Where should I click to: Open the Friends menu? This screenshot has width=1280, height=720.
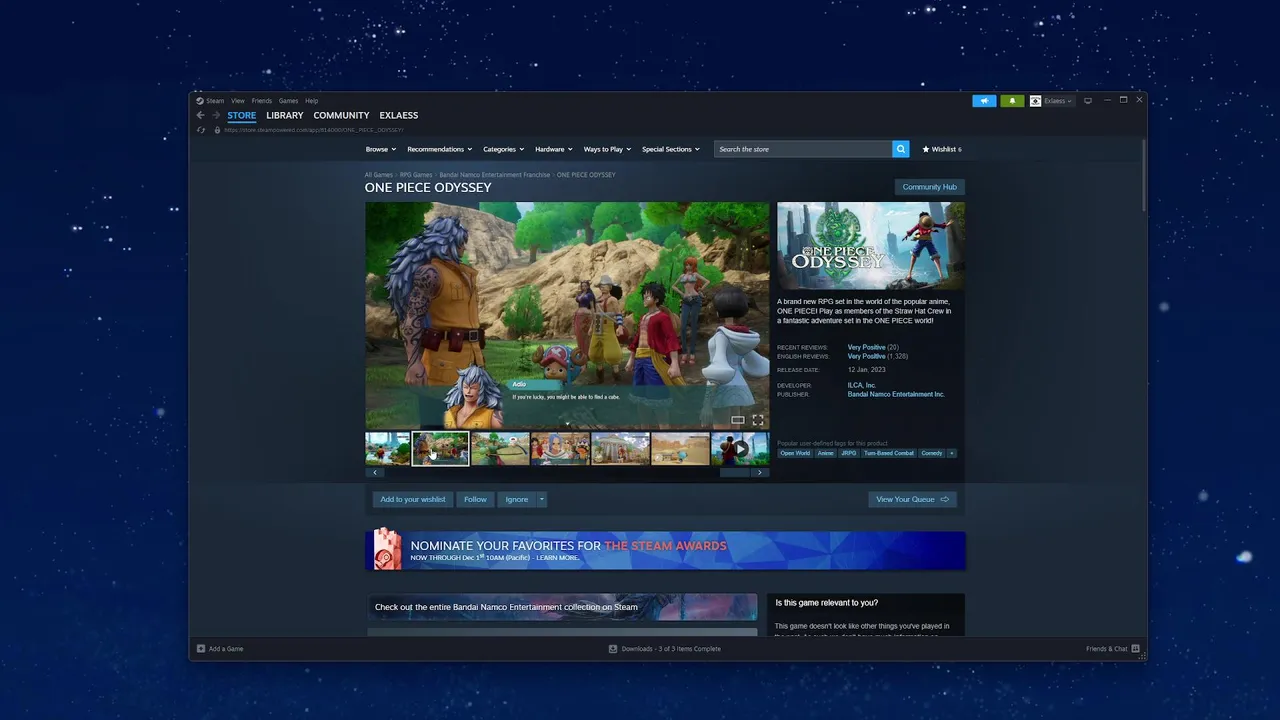pos(262,101)
